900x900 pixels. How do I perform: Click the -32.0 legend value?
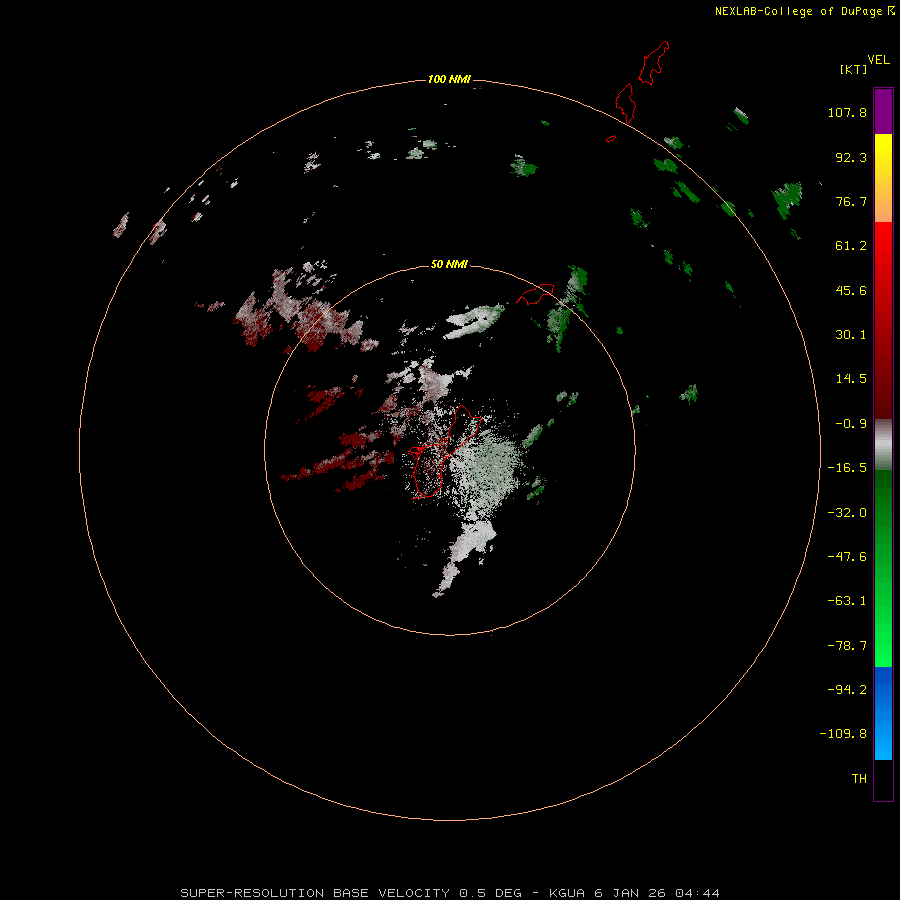(x=847, y=513)
